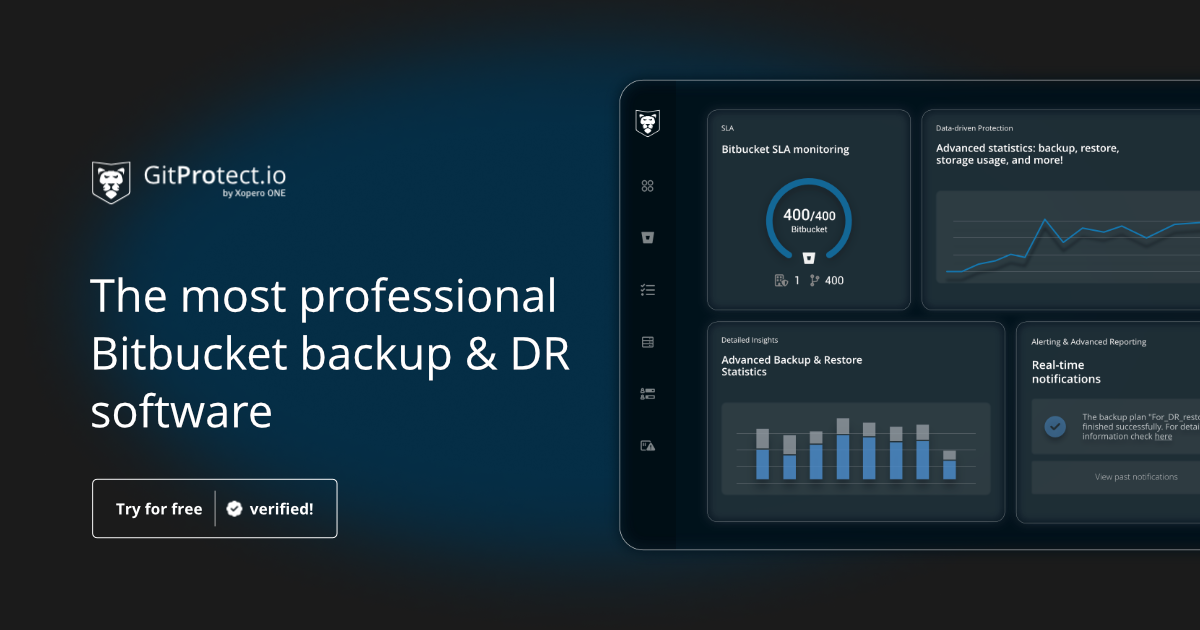The width and height of the screenshot is (1200, 630).
Task: Open the checklist tasks icon in the sidebar
Action: (647, 290)
